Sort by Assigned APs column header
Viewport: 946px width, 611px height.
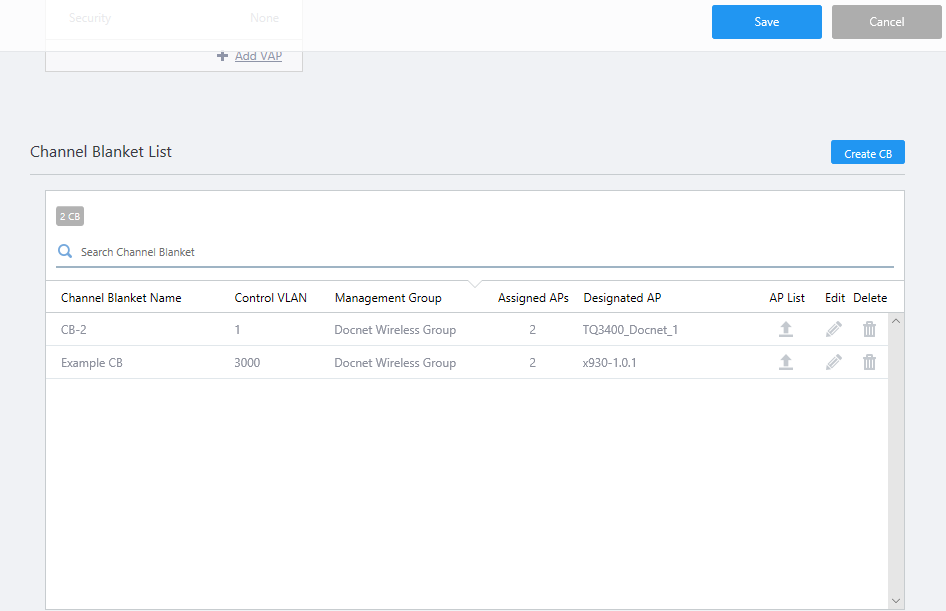coord(533,298)
